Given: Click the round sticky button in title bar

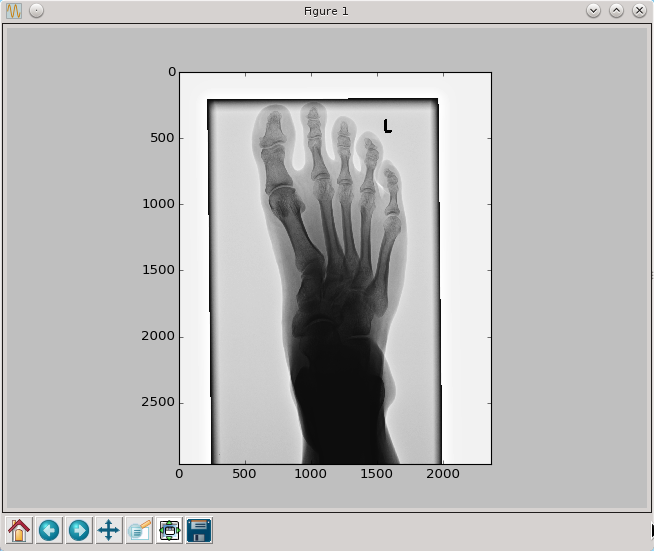Looking at the screenshot, I should (x=36, y=11).
